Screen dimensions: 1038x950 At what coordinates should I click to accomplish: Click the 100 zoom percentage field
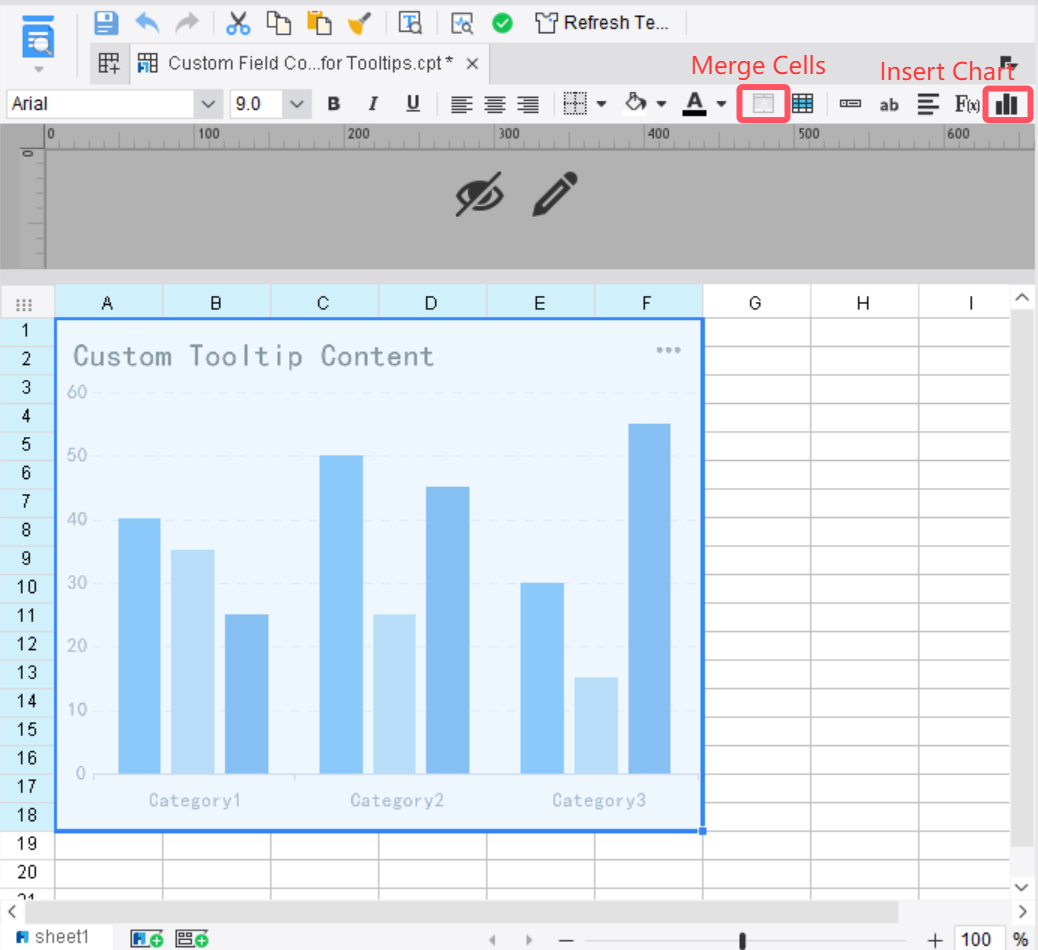pos(978,939)
